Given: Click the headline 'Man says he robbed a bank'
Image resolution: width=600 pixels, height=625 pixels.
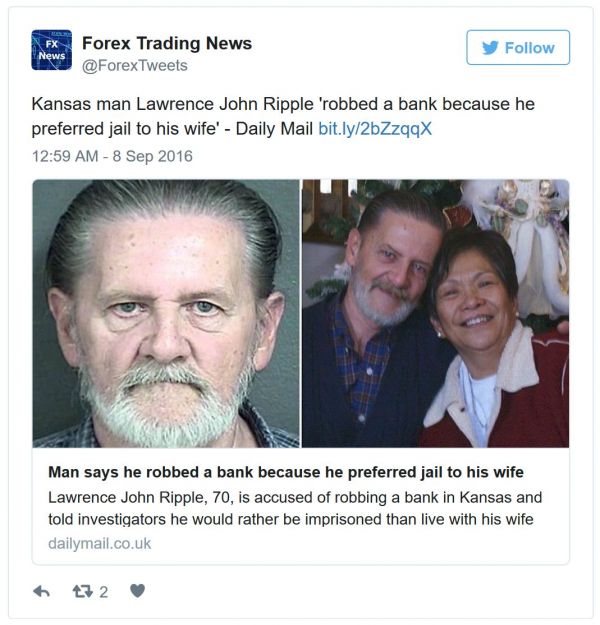Looking at the screenshot, I should tap(286, 472).
